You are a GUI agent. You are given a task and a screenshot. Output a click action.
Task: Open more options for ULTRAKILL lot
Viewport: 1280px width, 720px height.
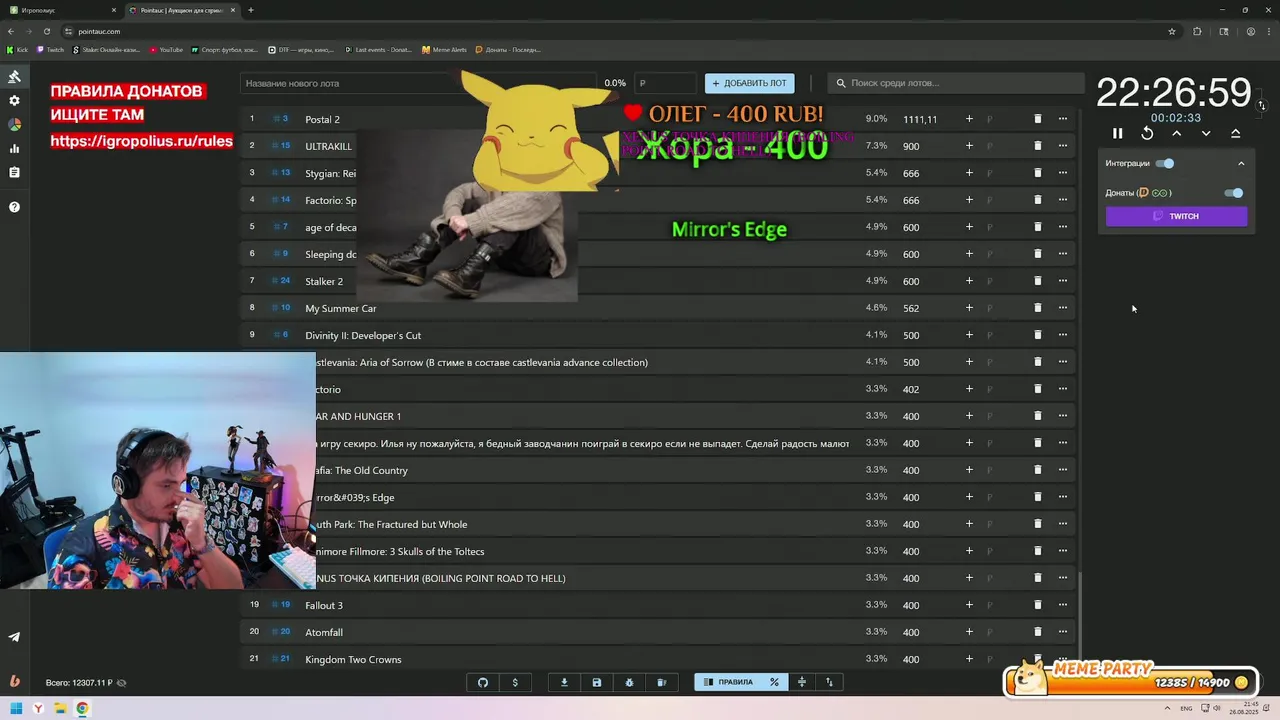[x=1063, y=146]
